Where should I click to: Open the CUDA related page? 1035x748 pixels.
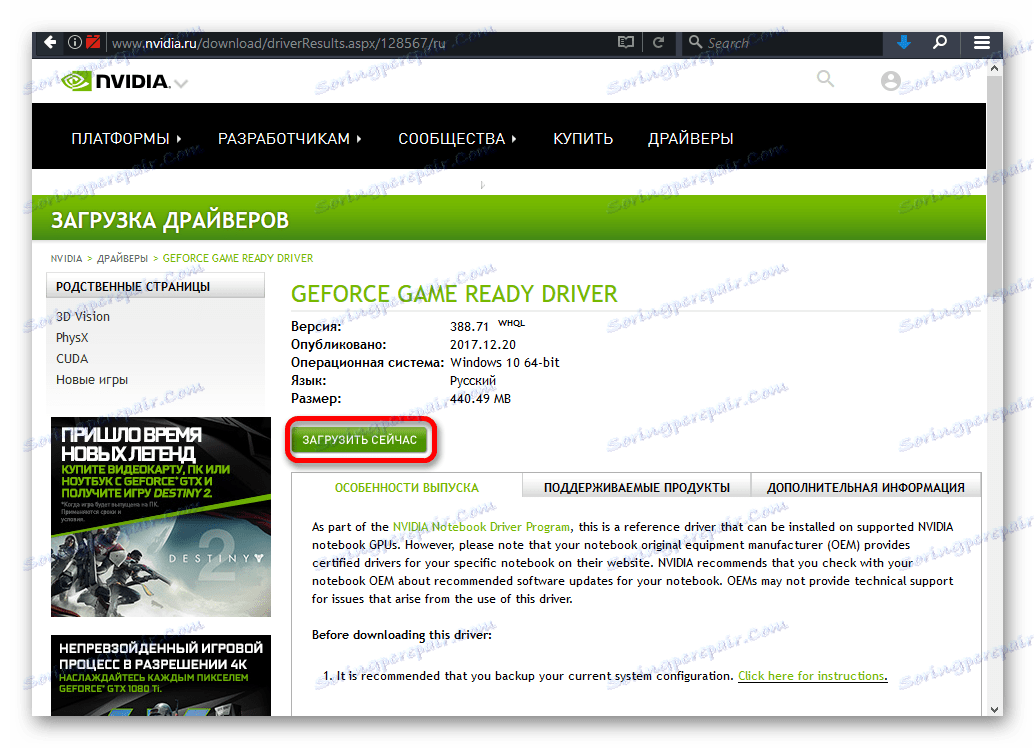click(72, 358)
